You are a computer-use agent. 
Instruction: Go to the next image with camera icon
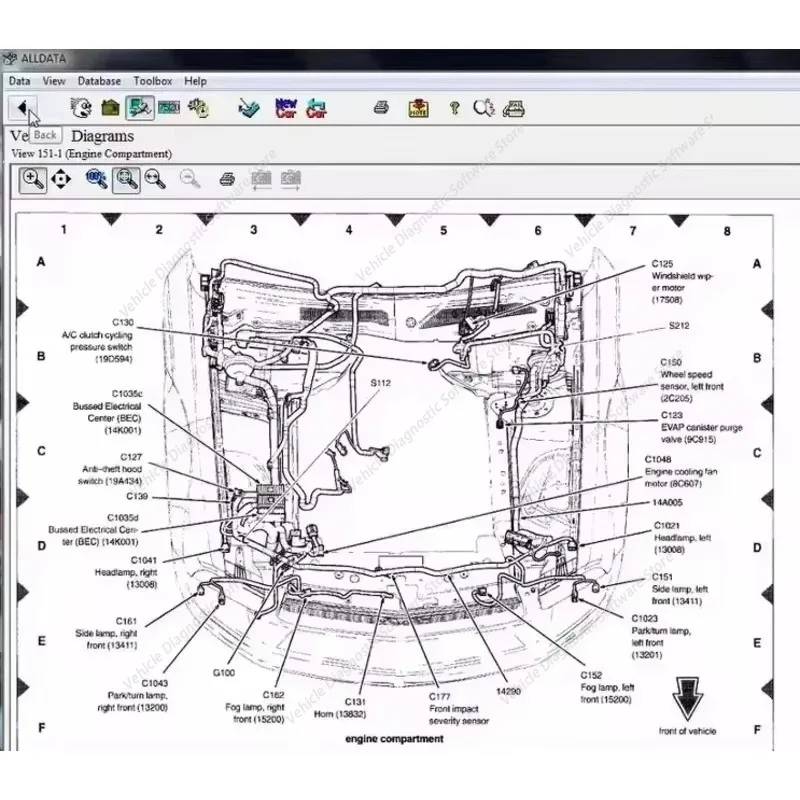[x=292, y=179]
